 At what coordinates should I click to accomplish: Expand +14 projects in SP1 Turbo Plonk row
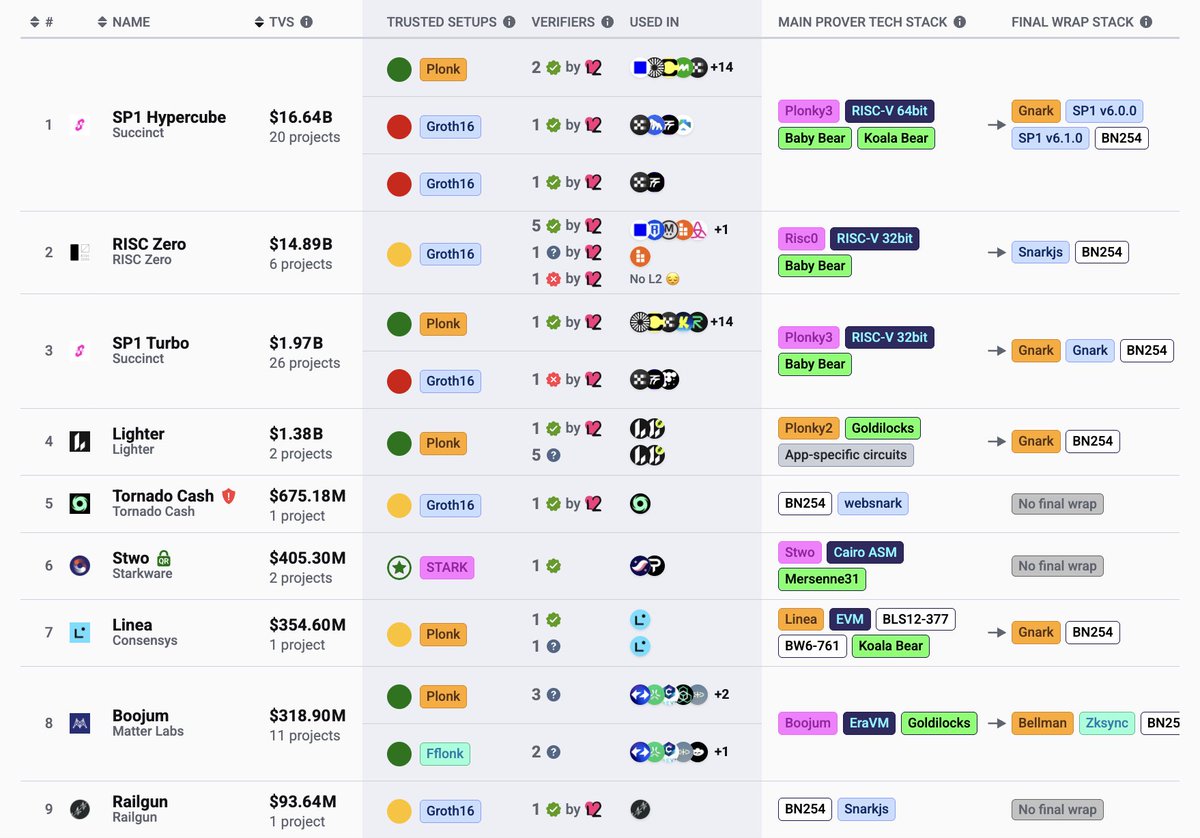pos(722,322)
